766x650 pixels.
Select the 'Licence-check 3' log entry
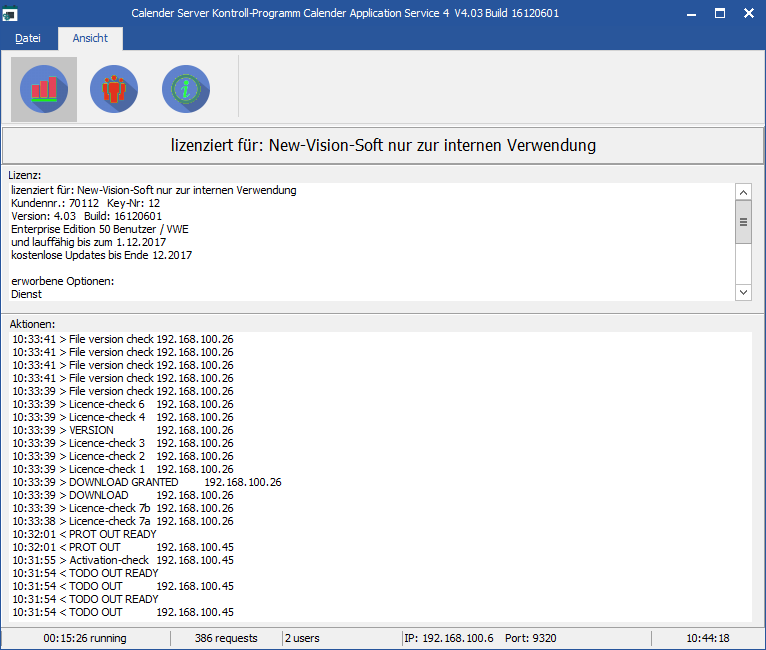[123, 443]
